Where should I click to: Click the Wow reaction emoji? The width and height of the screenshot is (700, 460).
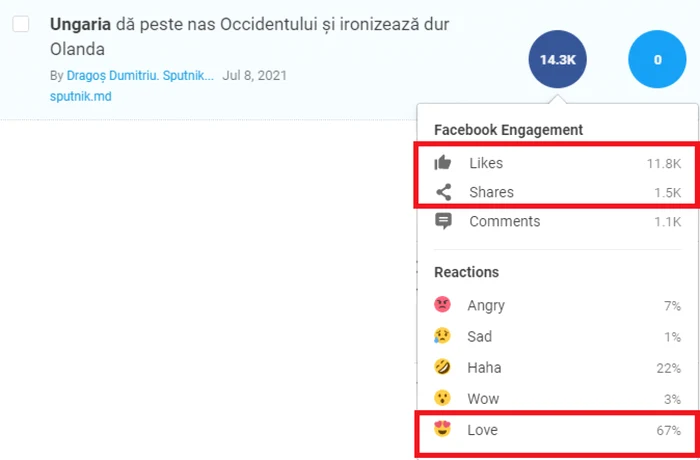point(442,398)
